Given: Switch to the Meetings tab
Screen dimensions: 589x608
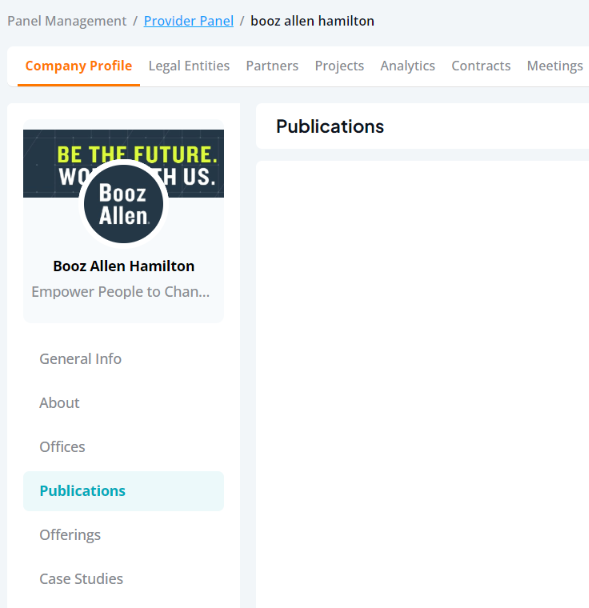Looking at the screenshot, I should pyautogui.click(x=555, y=66).
